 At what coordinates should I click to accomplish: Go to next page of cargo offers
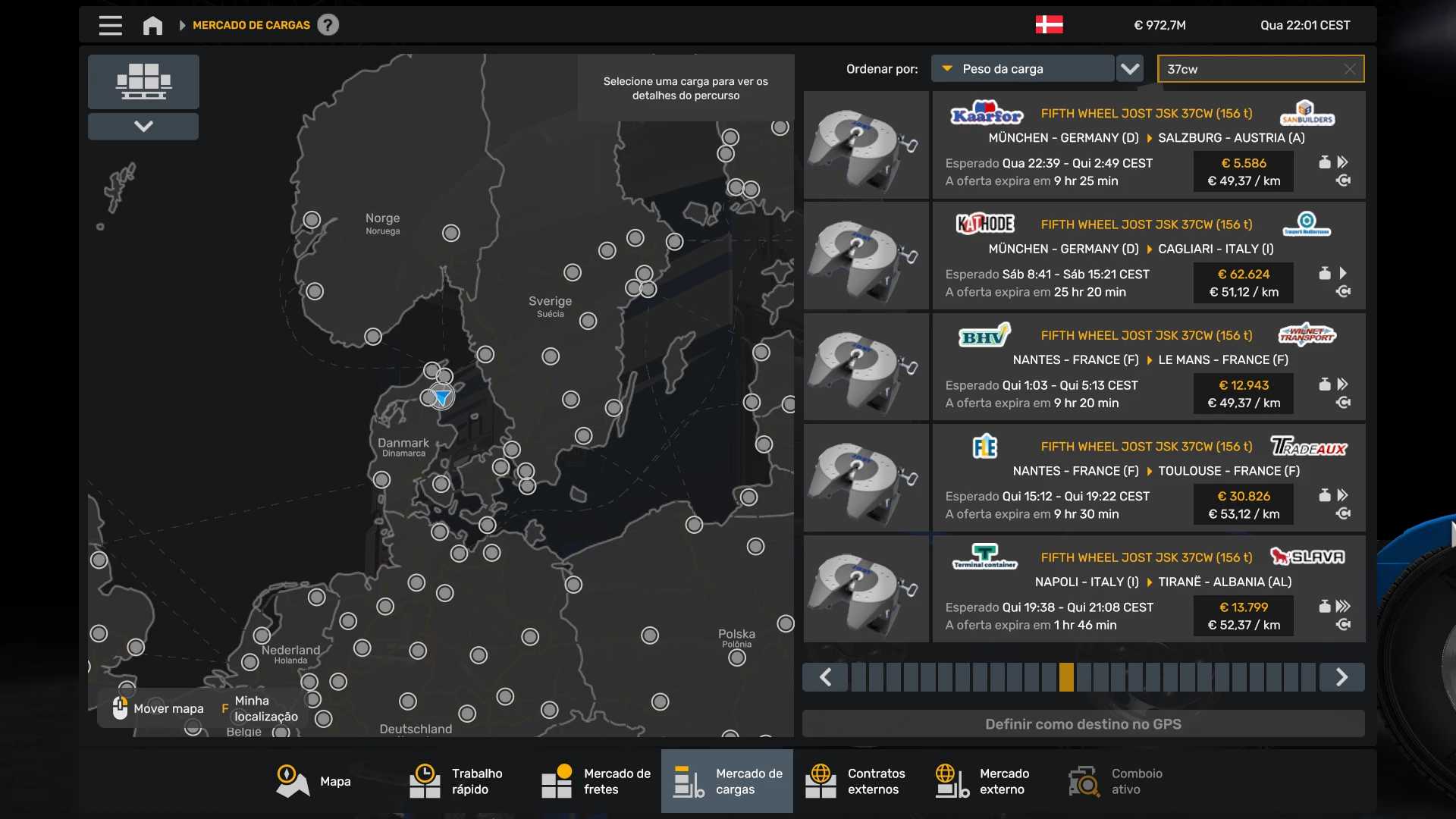[1341, 677]
